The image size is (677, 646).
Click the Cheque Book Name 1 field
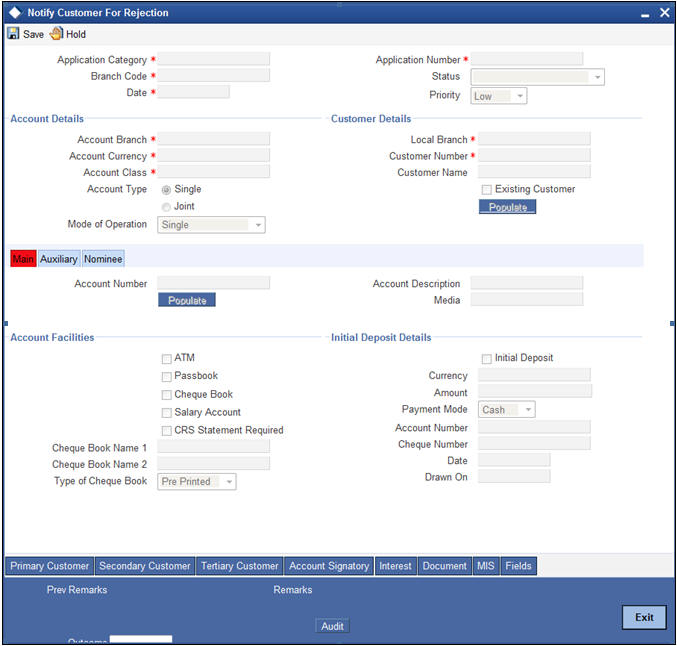click(214, 447)
